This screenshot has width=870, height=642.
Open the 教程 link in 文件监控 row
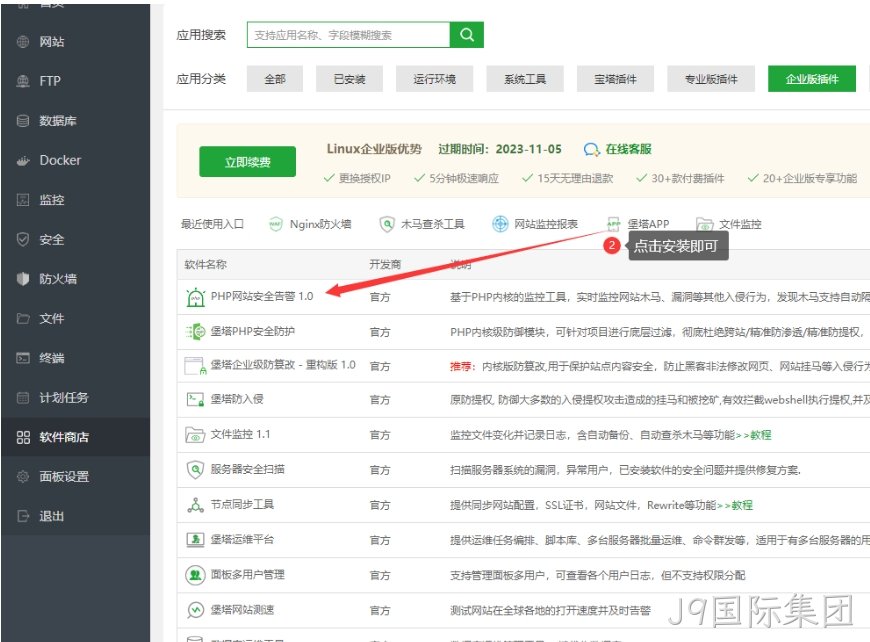(761, 435)
